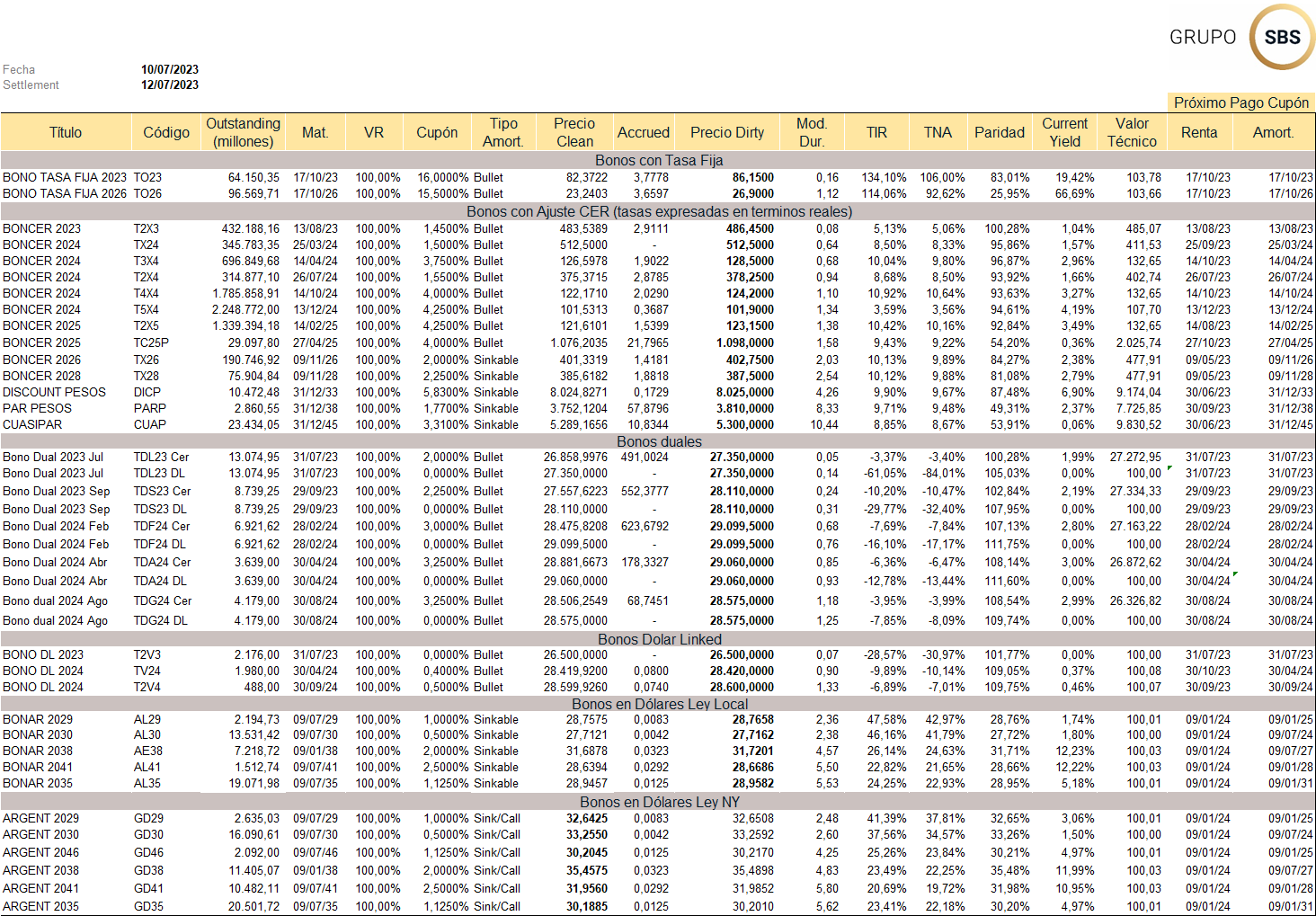Click the Título column header
Viewport: 1316px width, 916px height.
tap(66, 132)
